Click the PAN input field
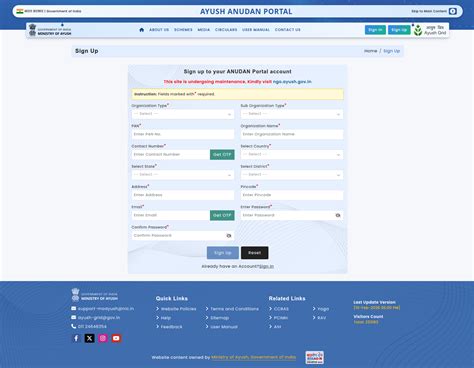The height and width of the screenshot is (368, 474). [x=183, y=134]
